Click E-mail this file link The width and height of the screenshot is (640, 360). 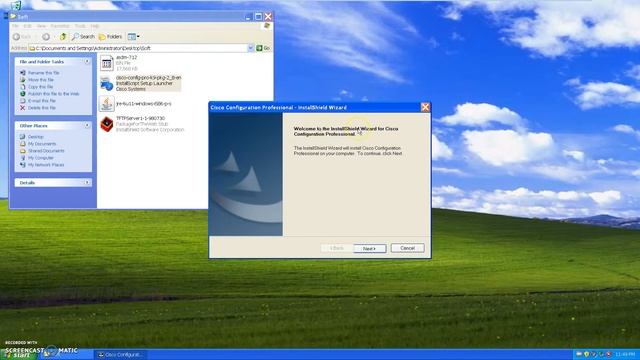pos(42,100)
